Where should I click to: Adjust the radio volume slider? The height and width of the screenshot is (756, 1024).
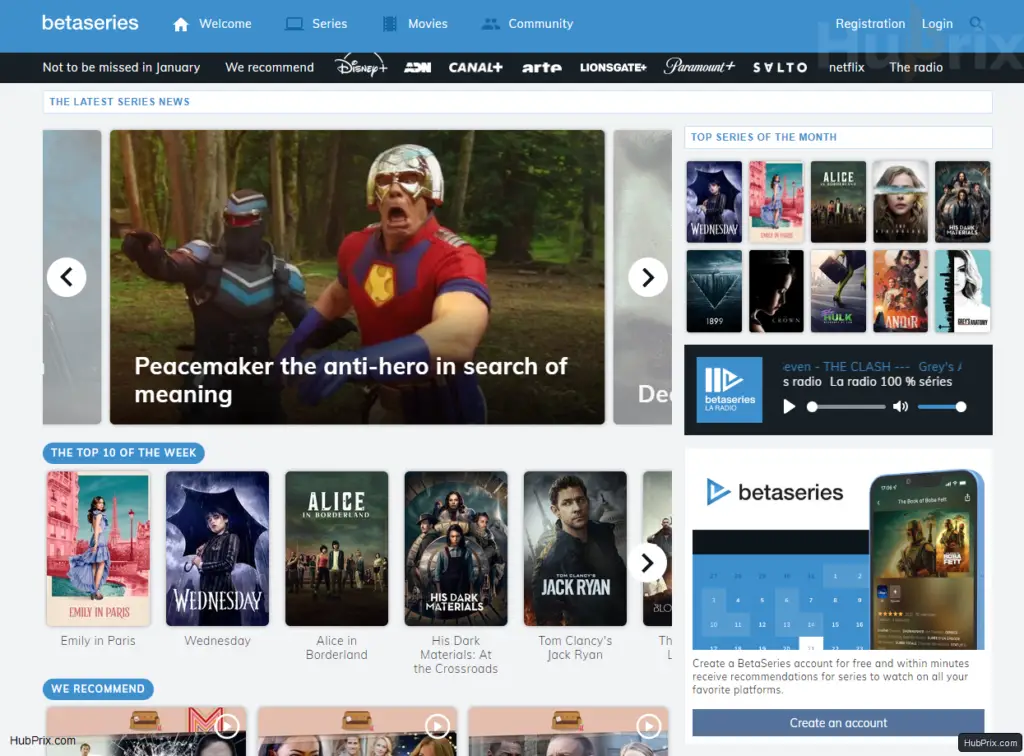[x=942, y=407]
